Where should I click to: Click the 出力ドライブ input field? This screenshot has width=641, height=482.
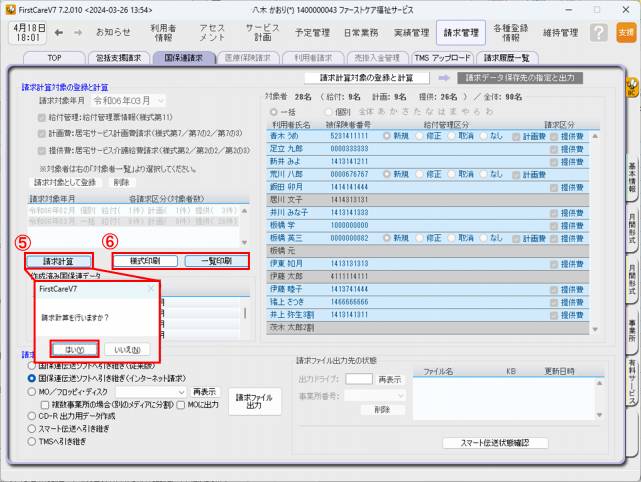coord(359,379)
